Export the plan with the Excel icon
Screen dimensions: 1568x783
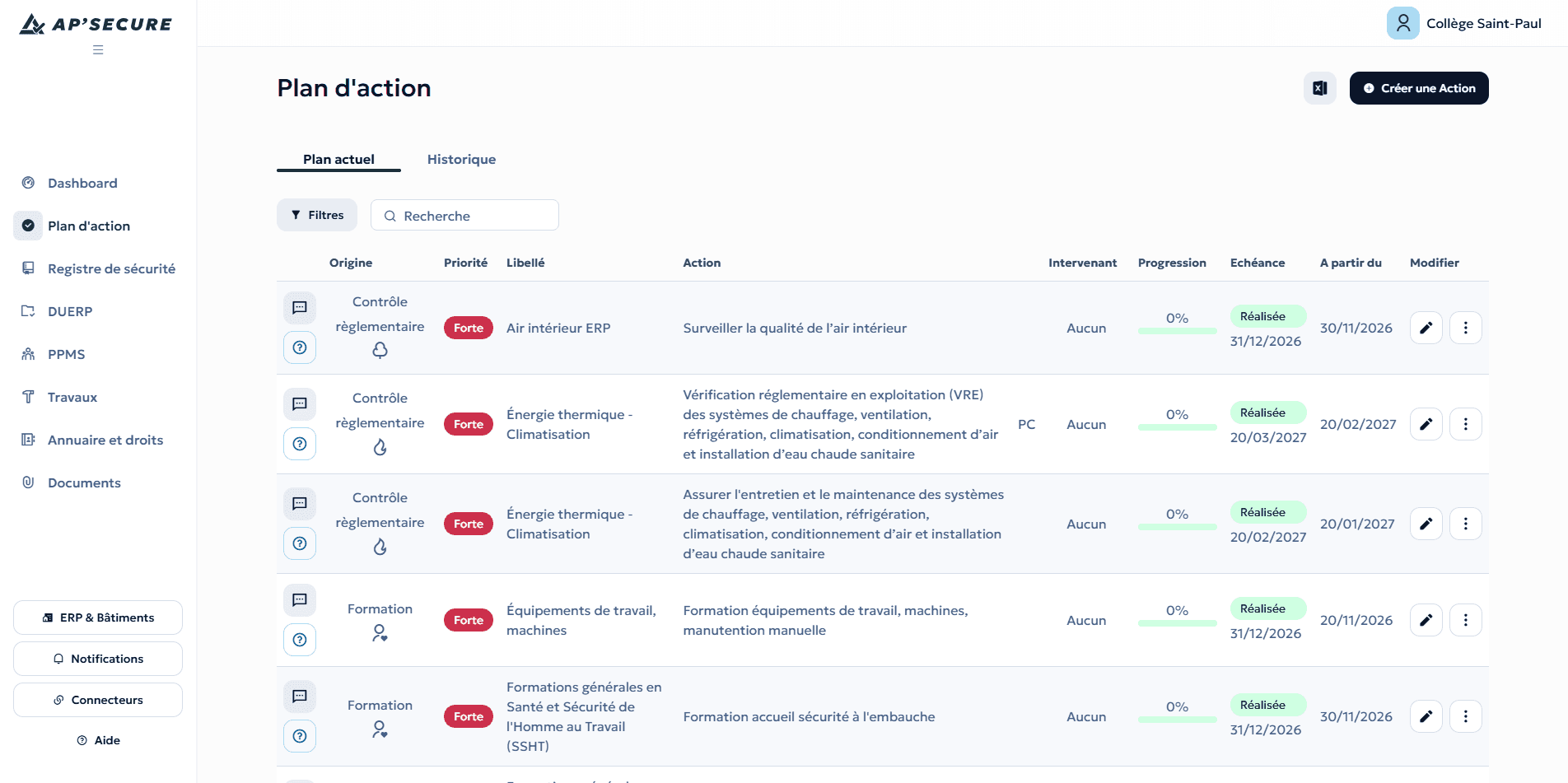1319,88
